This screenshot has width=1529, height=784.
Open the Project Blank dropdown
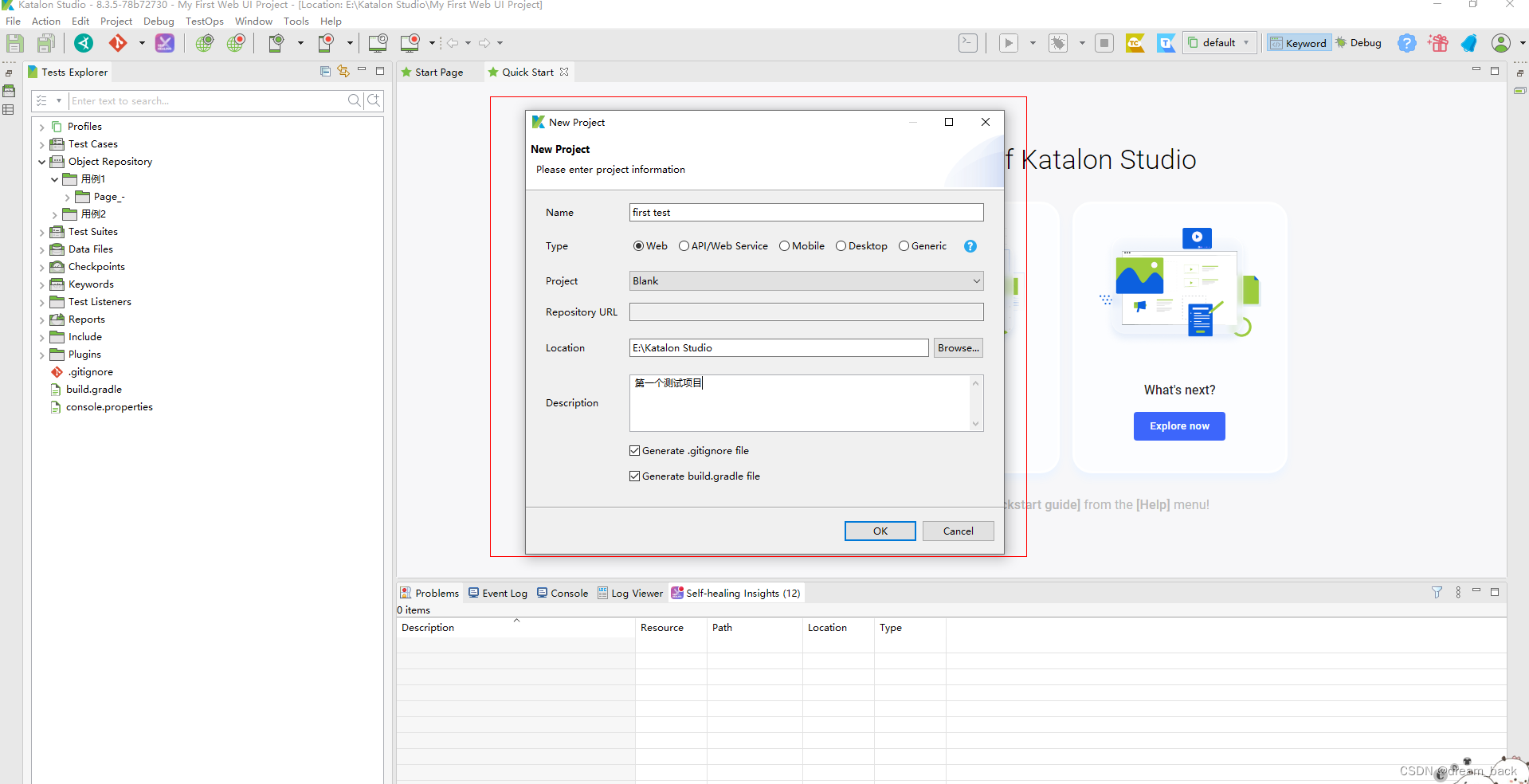point(806,281)
